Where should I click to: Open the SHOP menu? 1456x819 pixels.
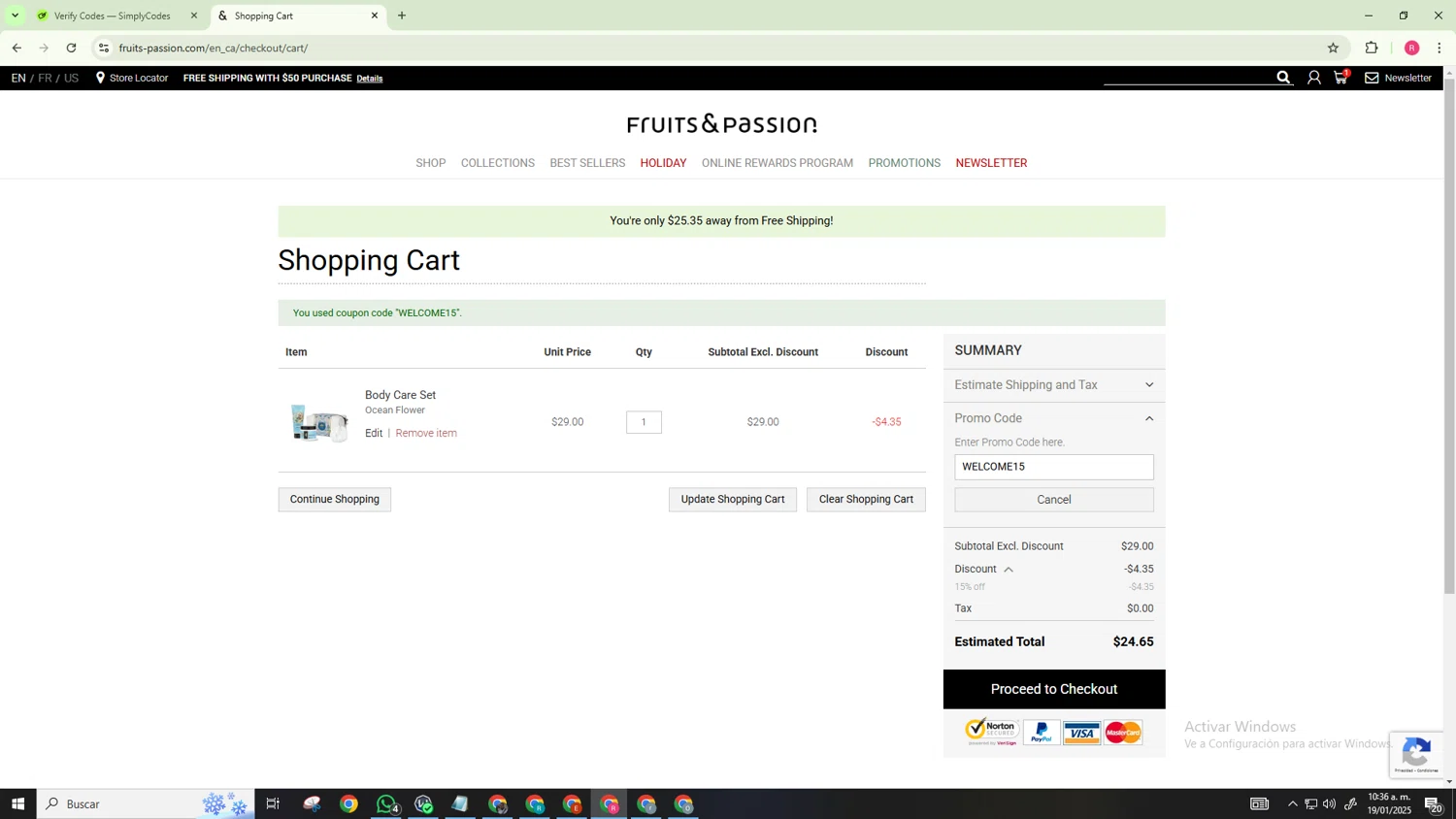point(430,163)
